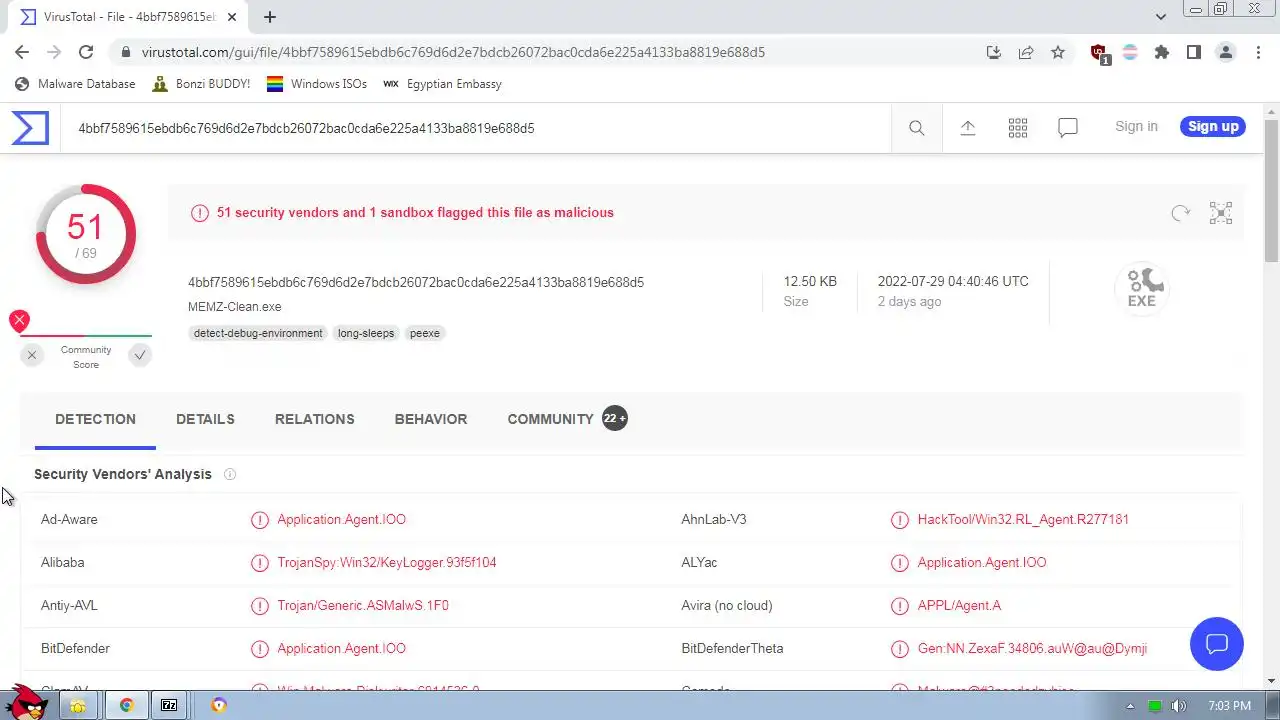This screenshot has height=720, width=1280.
Task: Open the notifications comment icon
Action: (x=1068, y=128)
